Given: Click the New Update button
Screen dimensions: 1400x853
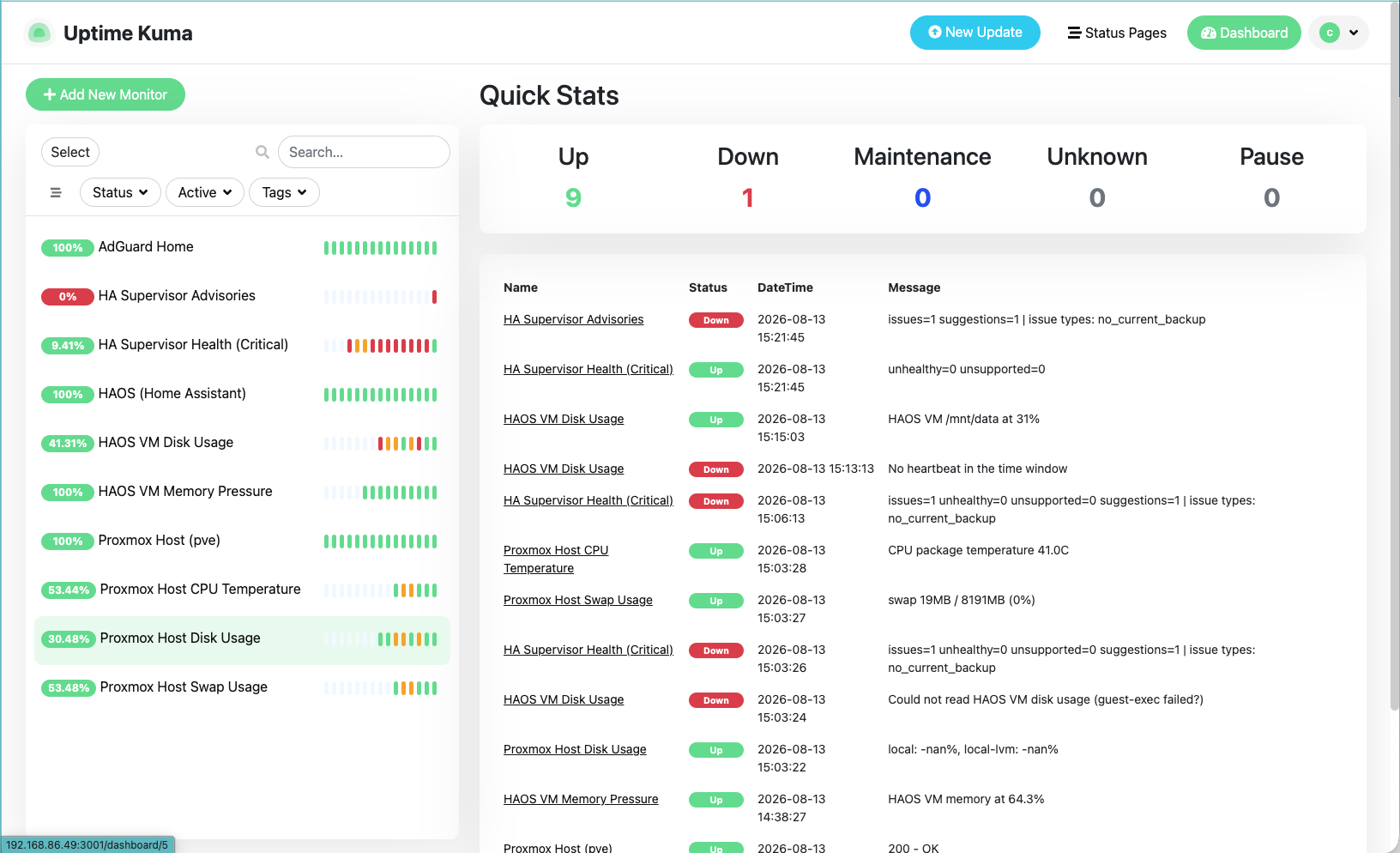Looking at the screenshot, I should tap(975, 33).
